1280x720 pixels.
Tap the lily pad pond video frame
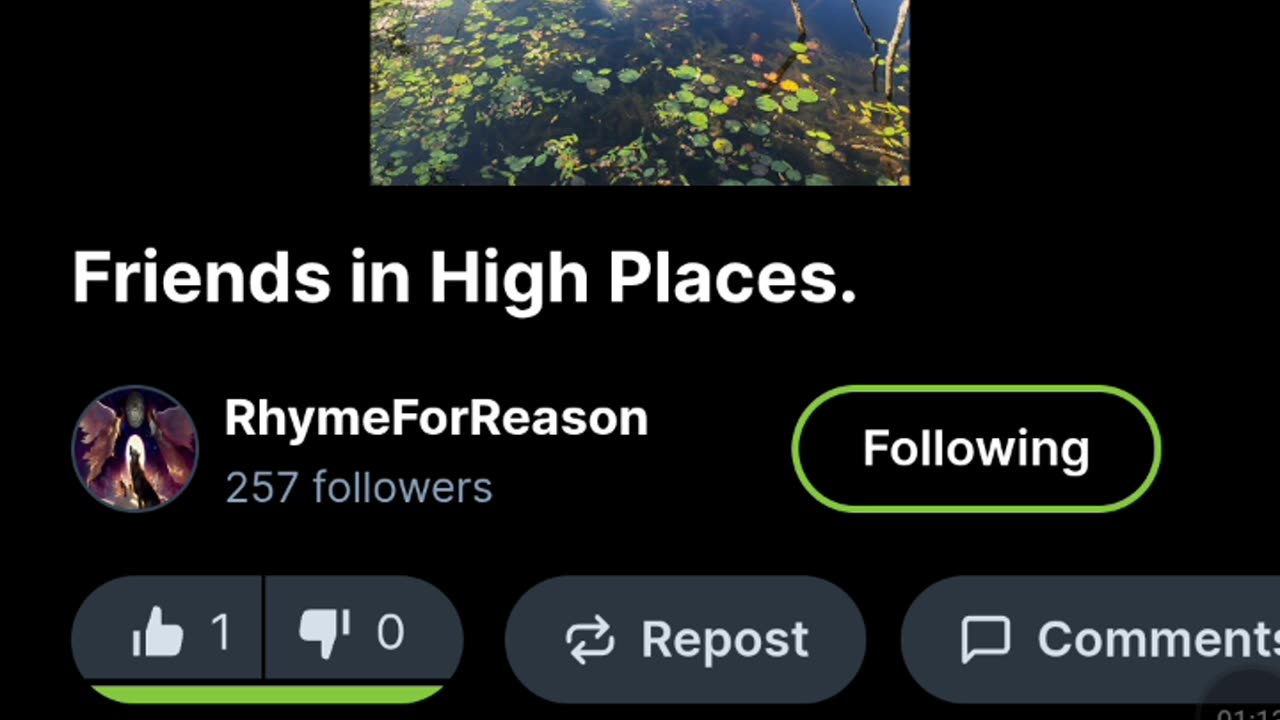(x=640, y=92)
